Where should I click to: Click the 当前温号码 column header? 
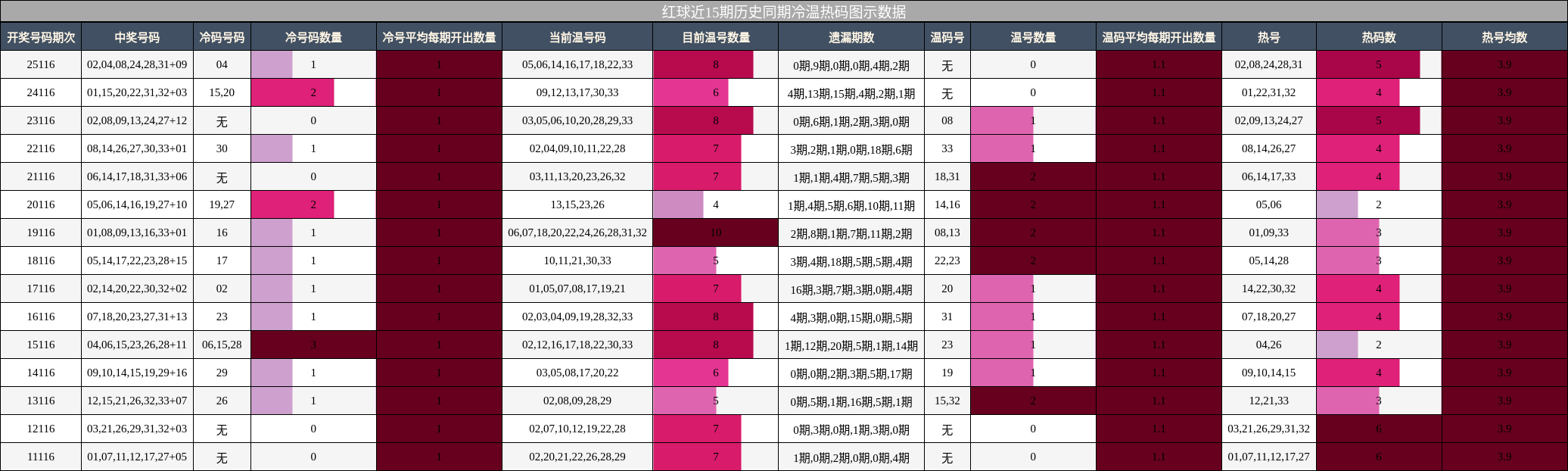point(577,37)
